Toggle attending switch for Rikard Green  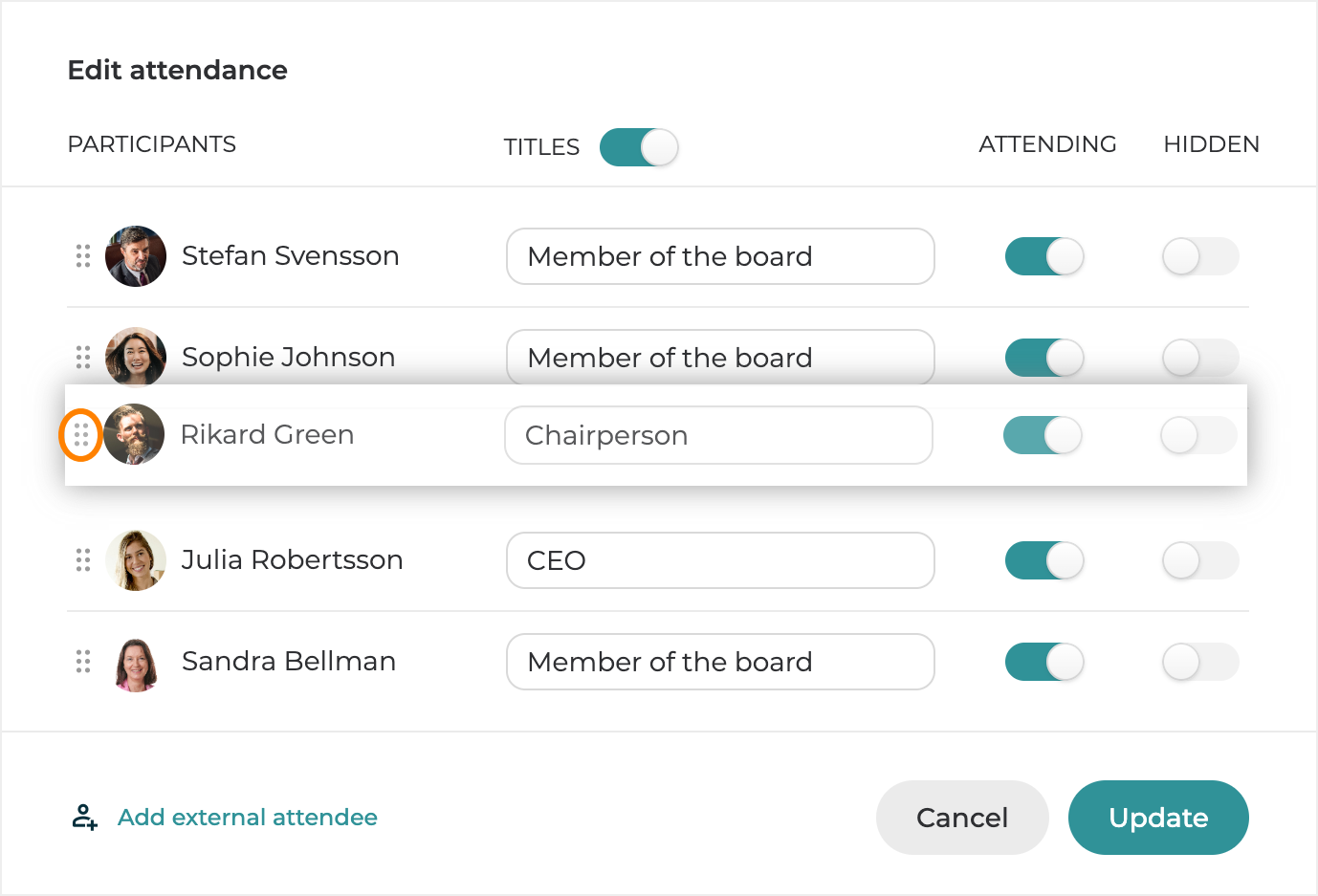pos(1043,436)
